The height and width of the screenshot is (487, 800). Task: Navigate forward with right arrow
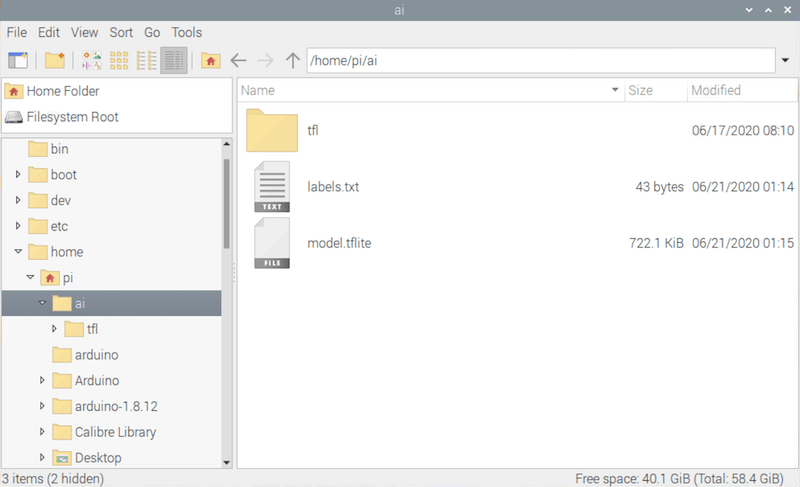[x=265, y=61]
